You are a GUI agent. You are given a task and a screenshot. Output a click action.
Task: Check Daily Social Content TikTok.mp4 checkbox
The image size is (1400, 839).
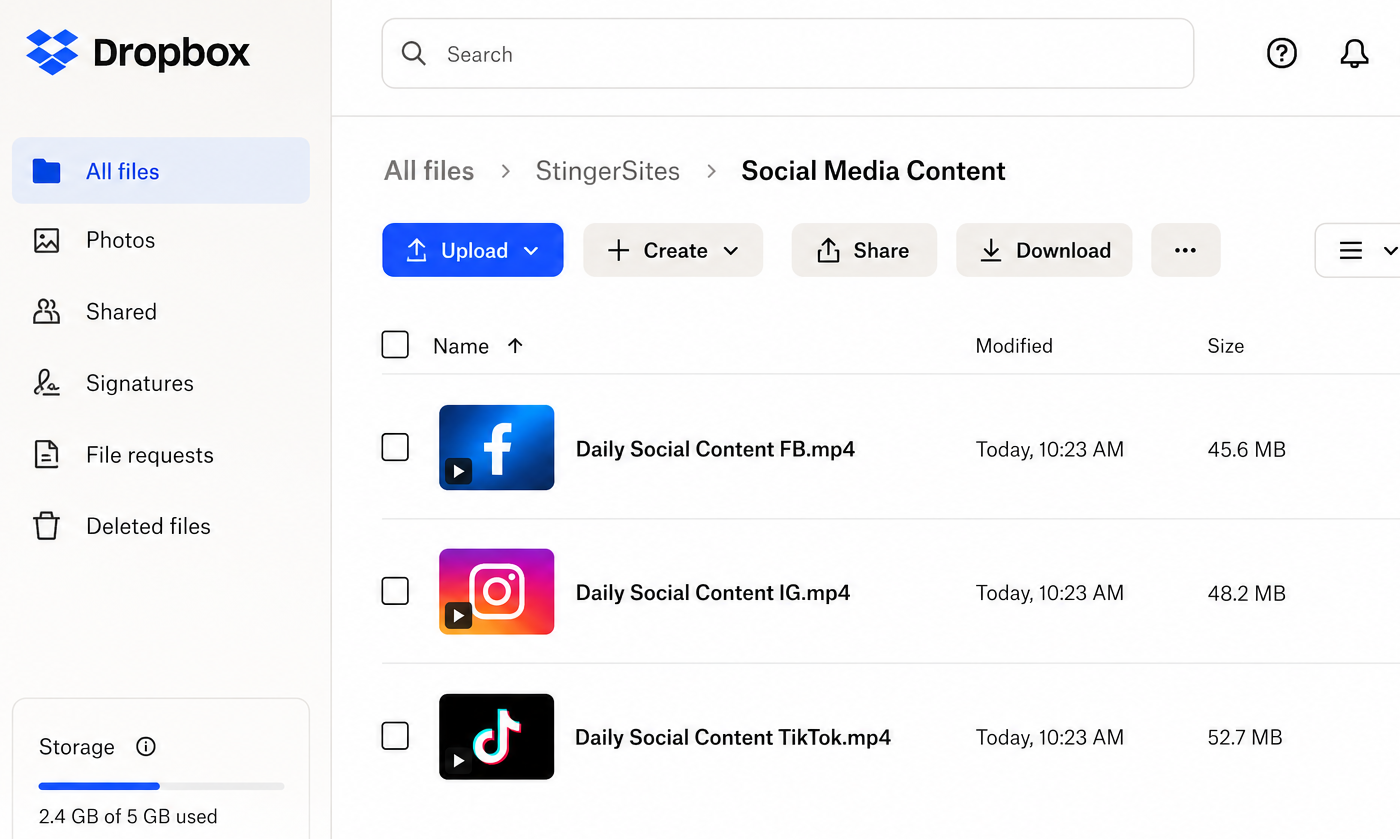point(395,736)
